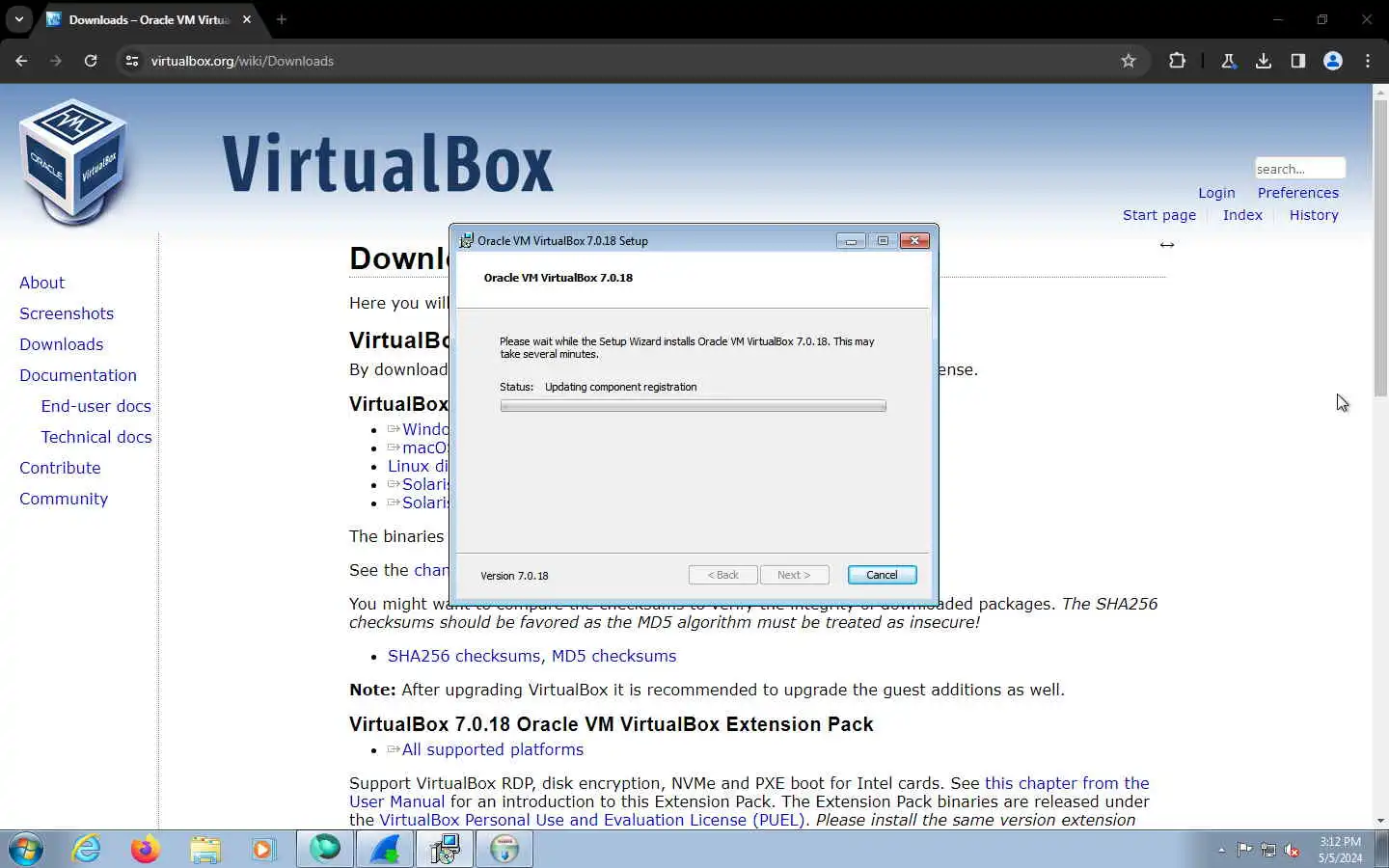
Task: Open Windows Media Player on the taskbar
Action: tap(263, 849)
